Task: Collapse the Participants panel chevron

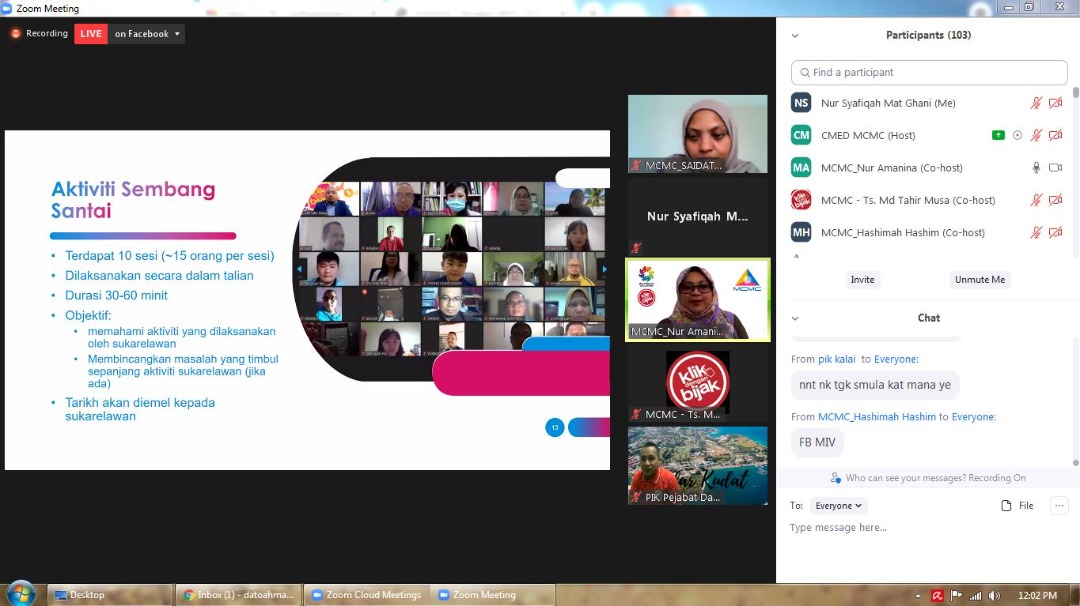Action: 795,35
